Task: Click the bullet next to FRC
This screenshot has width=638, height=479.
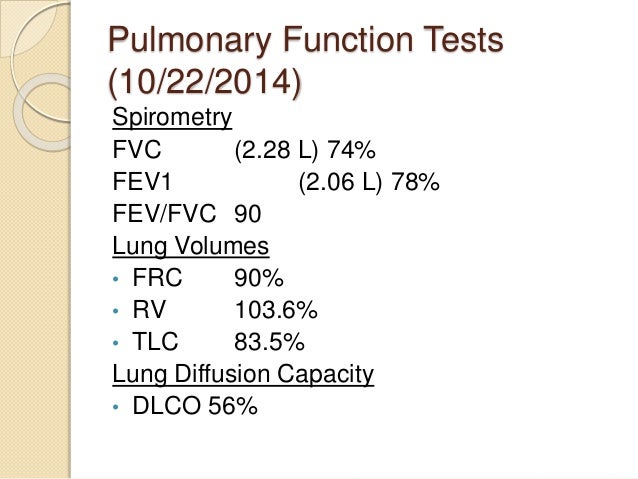Action: tap(116, 279)
